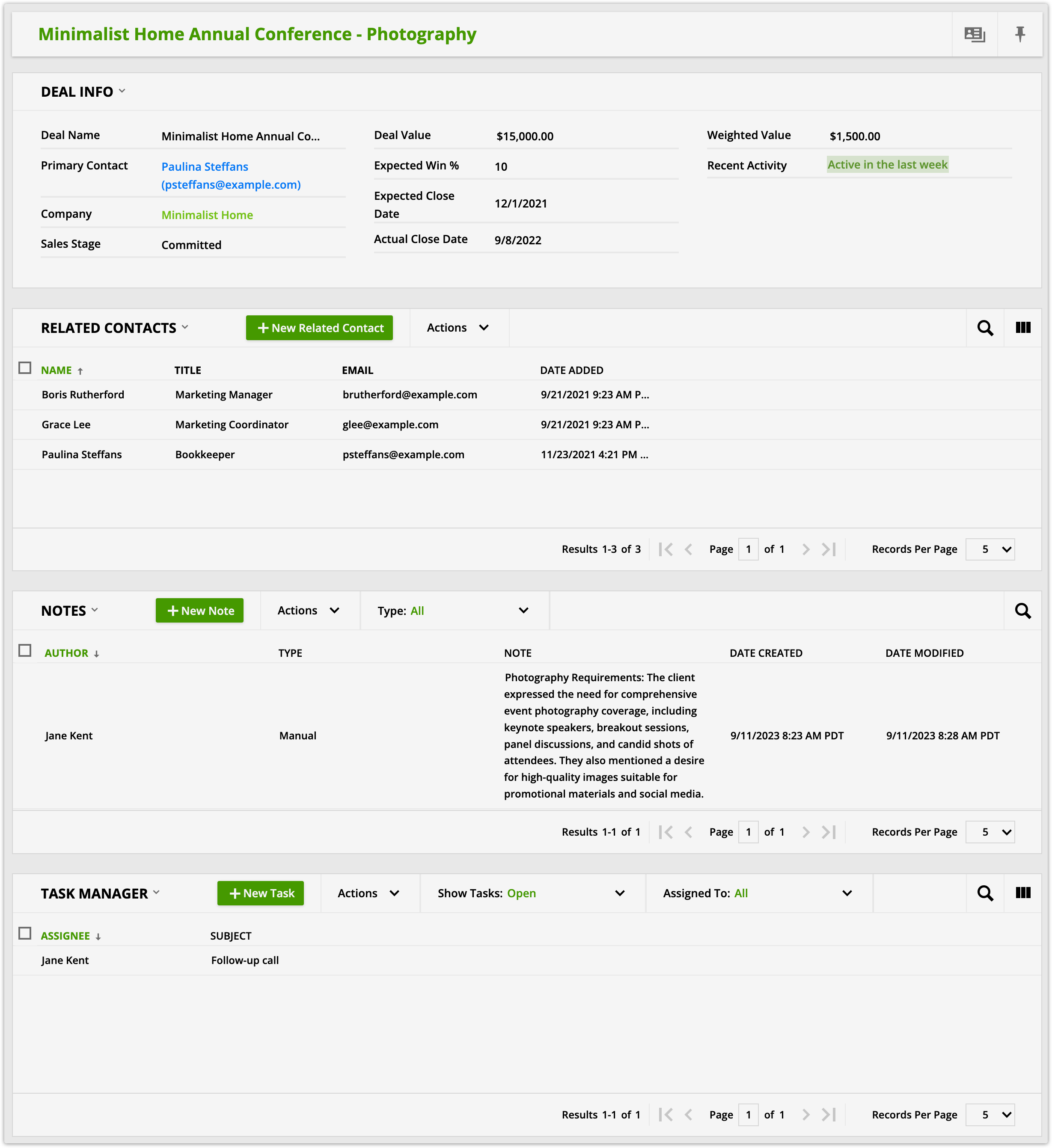Go to first page in Task Manager pager
The width and height of the screenshot is (1052, 1148).
click(665, 1114)
